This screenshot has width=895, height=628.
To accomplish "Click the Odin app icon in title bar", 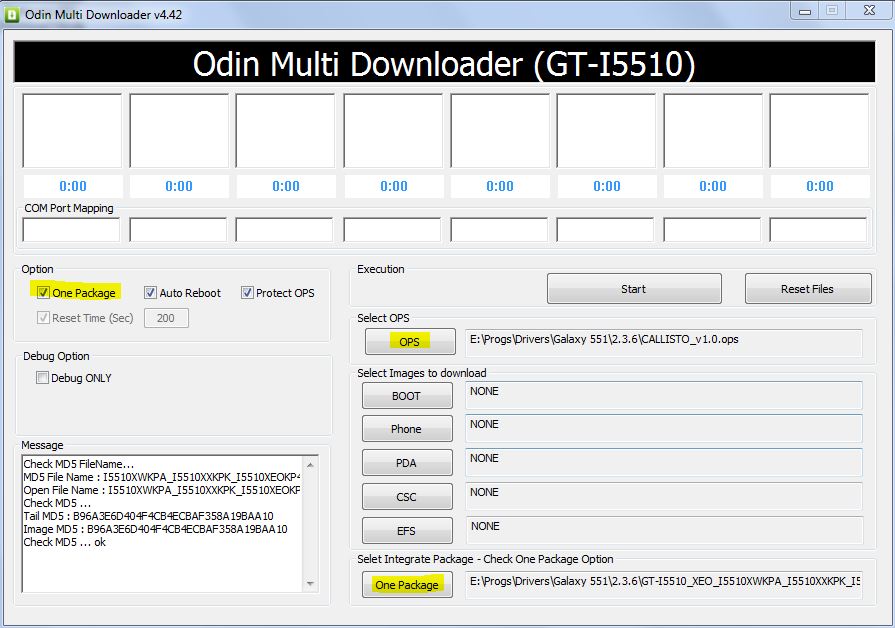I will click(11, 15).
